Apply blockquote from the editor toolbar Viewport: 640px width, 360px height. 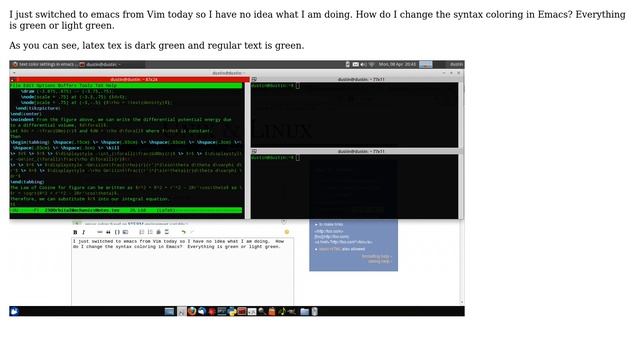109,232
